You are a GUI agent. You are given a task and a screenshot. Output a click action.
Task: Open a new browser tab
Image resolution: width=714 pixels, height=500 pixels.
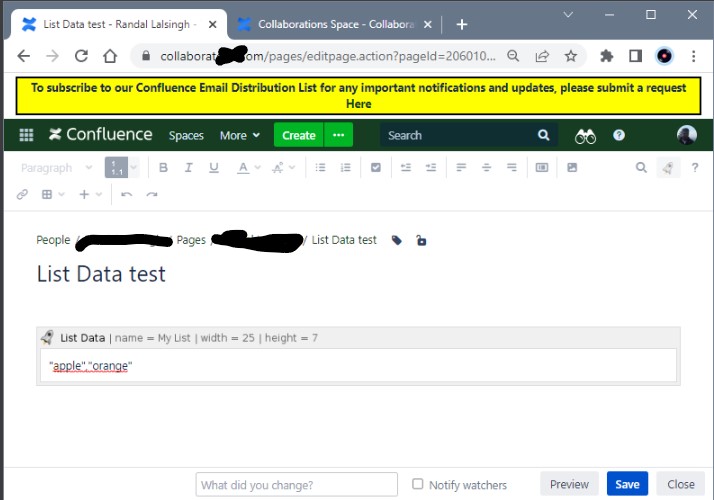pyautogui.click(x=462, y=25)
